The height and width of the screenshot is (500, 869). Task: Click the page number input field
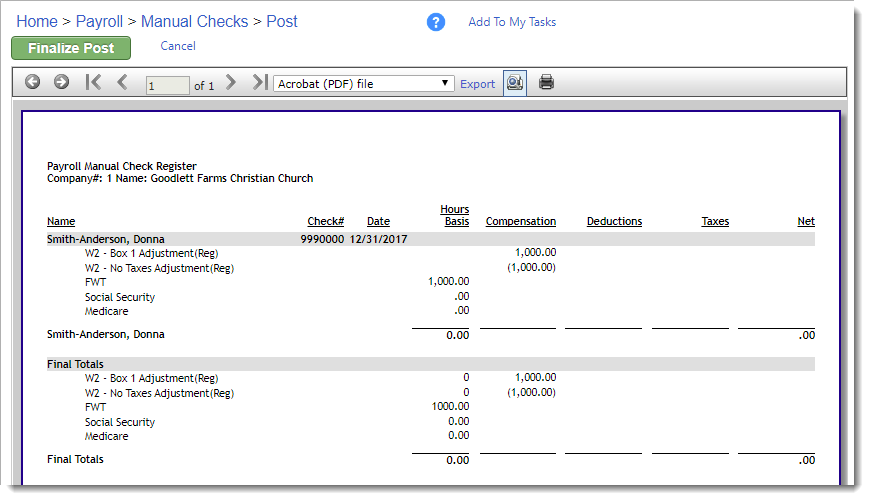[167, 85]
